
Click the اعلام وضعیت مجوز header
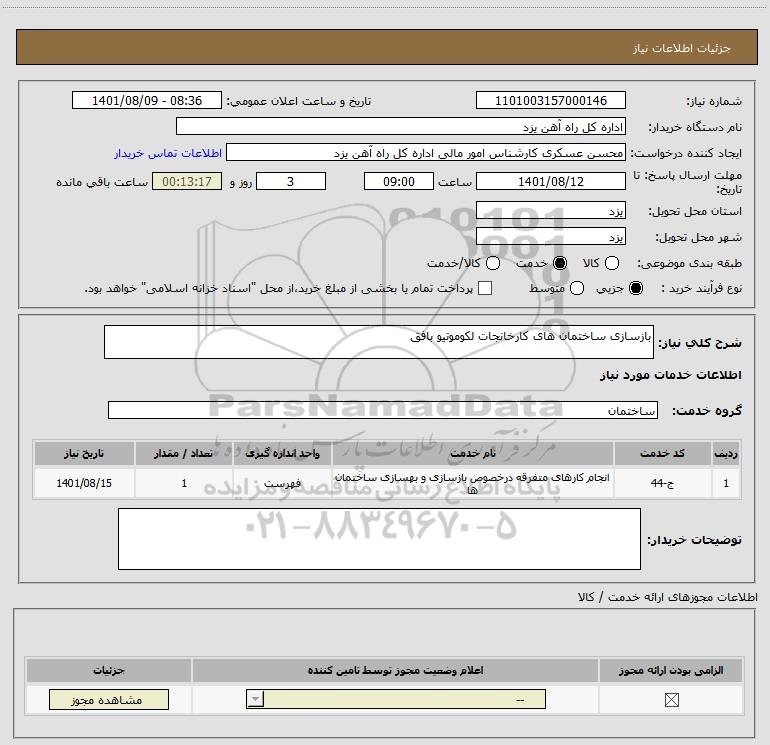(395, 670)
